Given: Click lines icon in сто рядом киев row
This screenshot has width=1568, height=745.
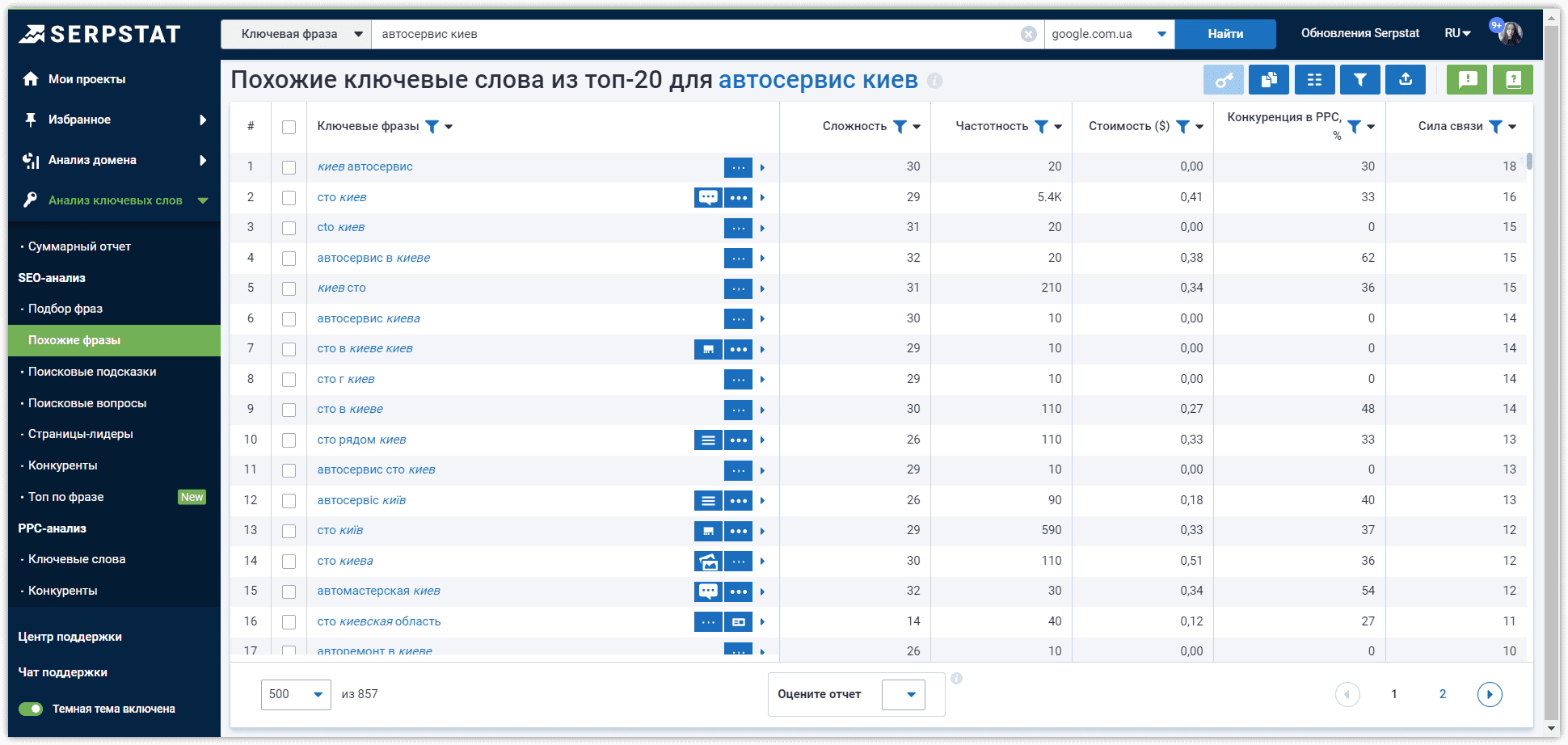Looking at the screenshot, I should point(708,440).
